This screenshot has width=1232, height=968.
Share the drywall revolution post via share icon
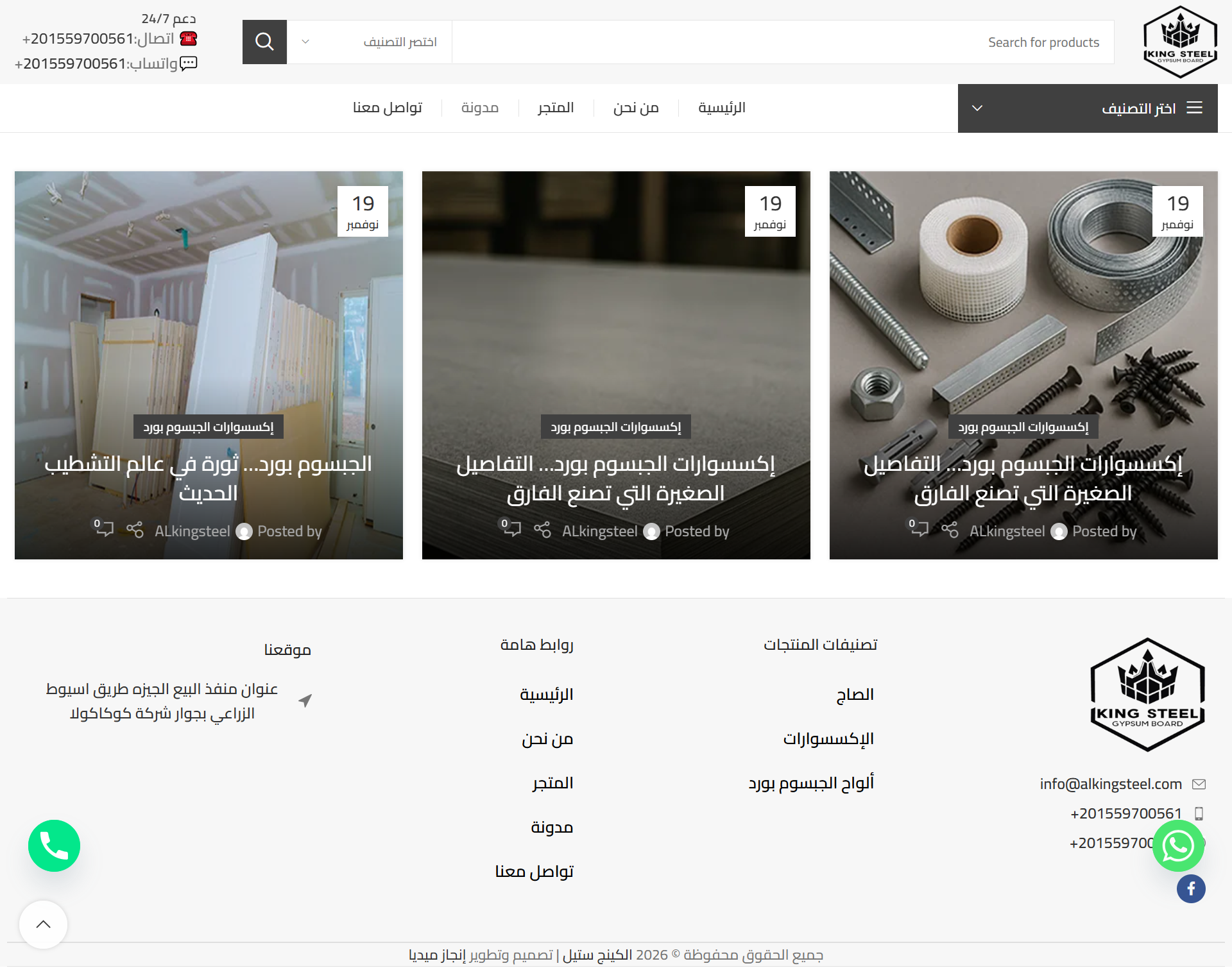click(135, 530)
